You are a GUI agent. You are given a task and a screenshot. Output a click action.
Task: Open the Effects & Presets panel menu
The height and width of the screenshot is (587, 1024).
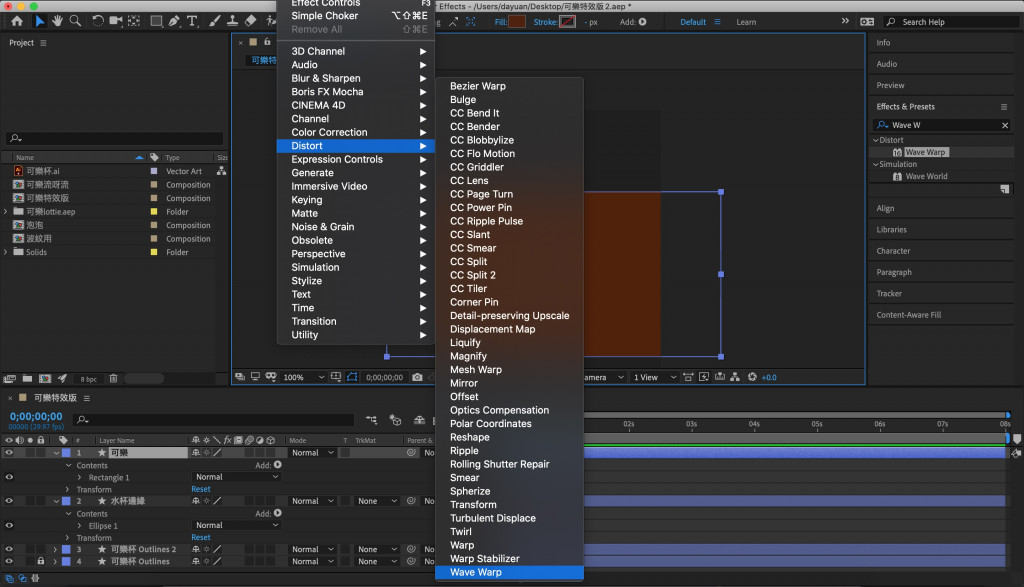1004,106
